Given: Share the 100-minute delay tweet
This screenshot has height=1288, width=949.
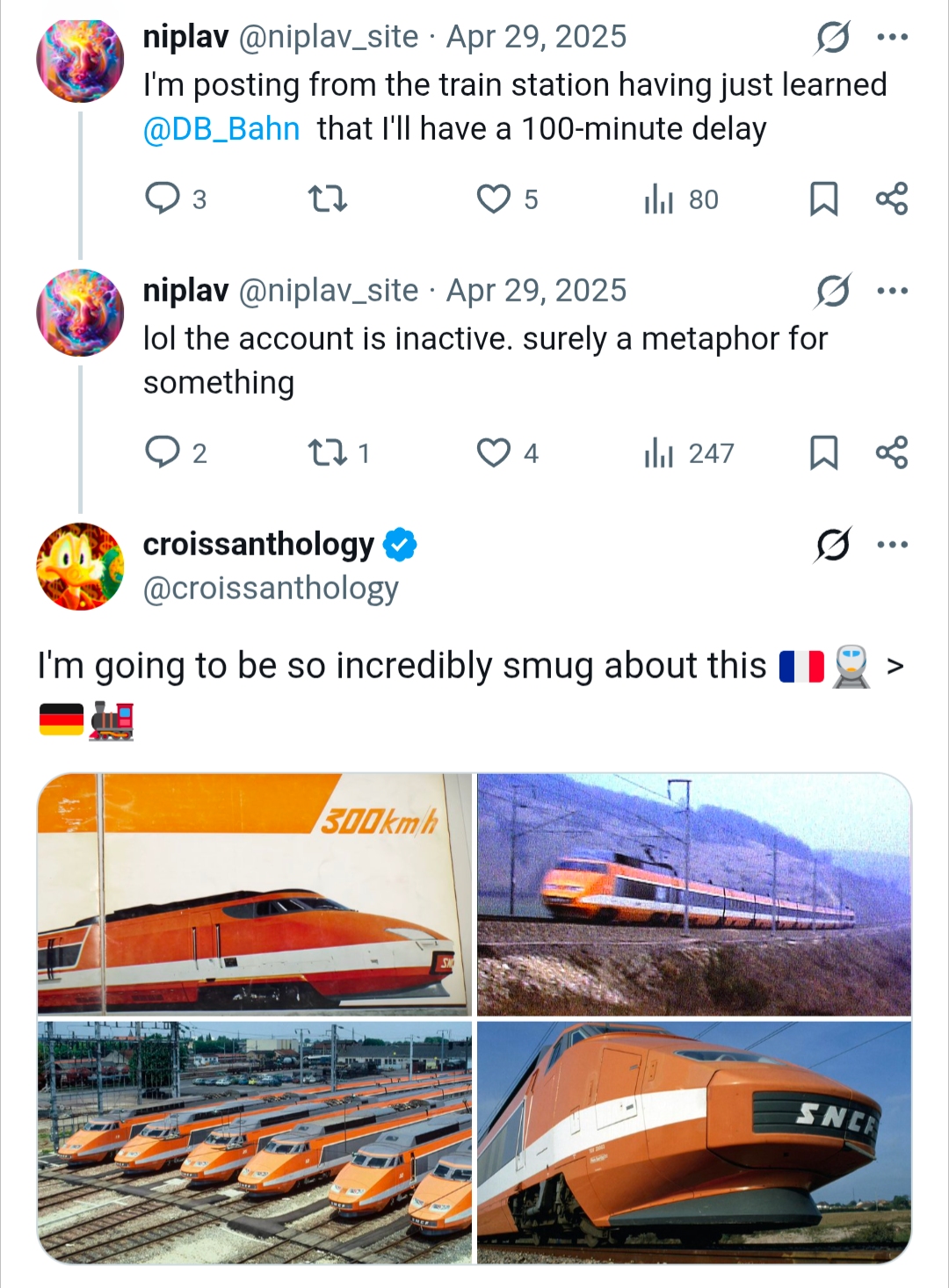Looking at the screenshot, I should [892, 199].
